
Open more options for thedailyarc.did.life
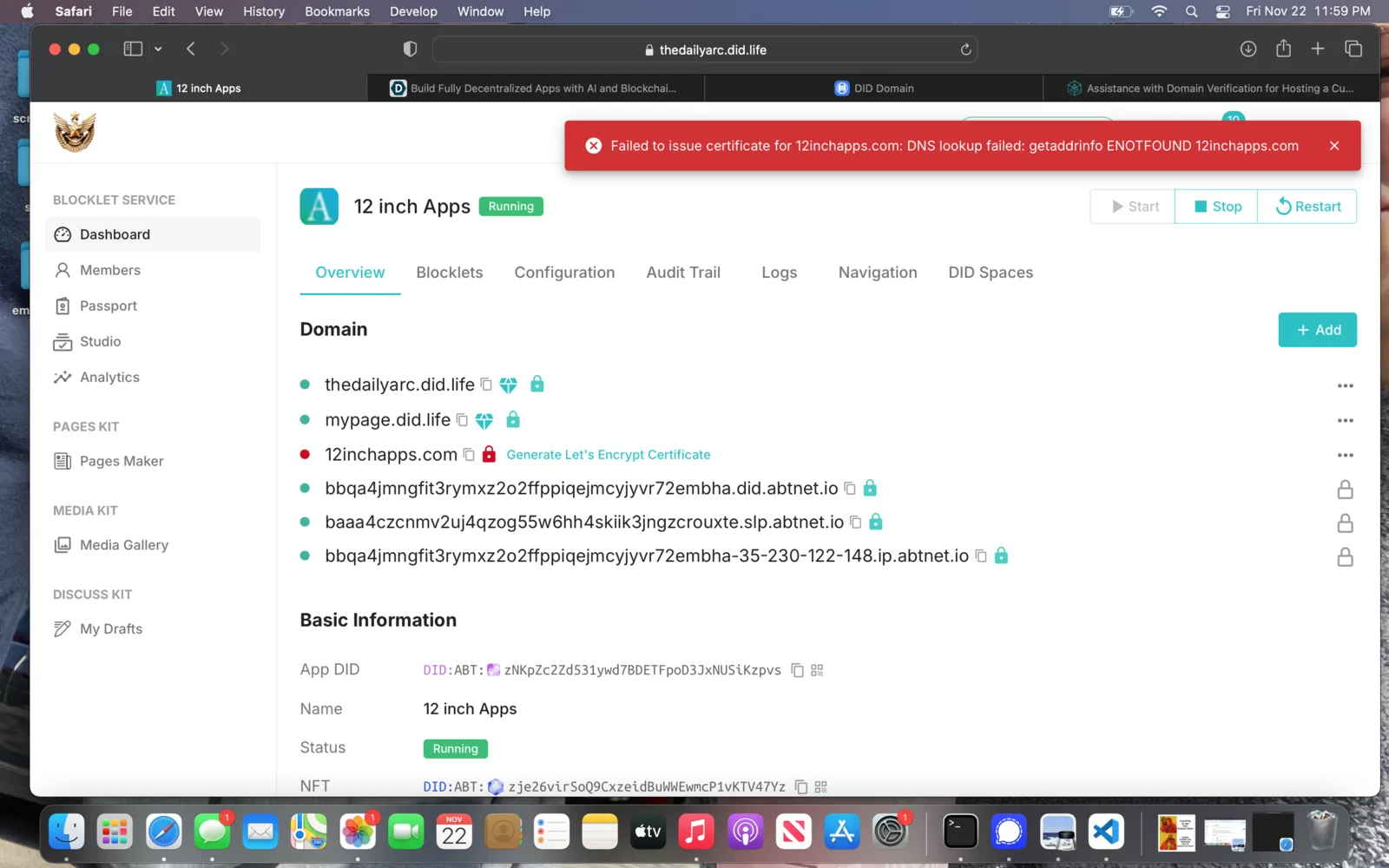click(1345, 385)
